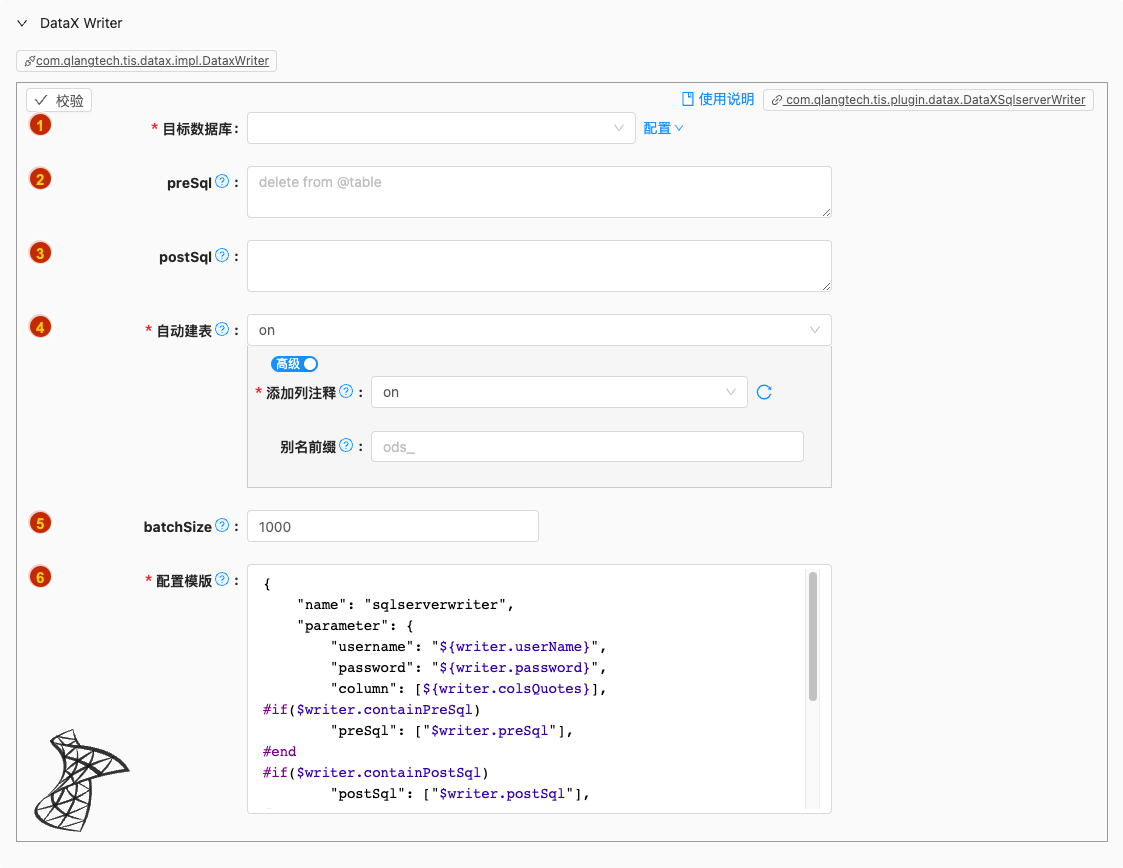Viewport: 1123px width, 868px height.
Task: Open the com.qlangtech.tis.datax.impl.DataxWriter link
Action: (x=146, y=61)
